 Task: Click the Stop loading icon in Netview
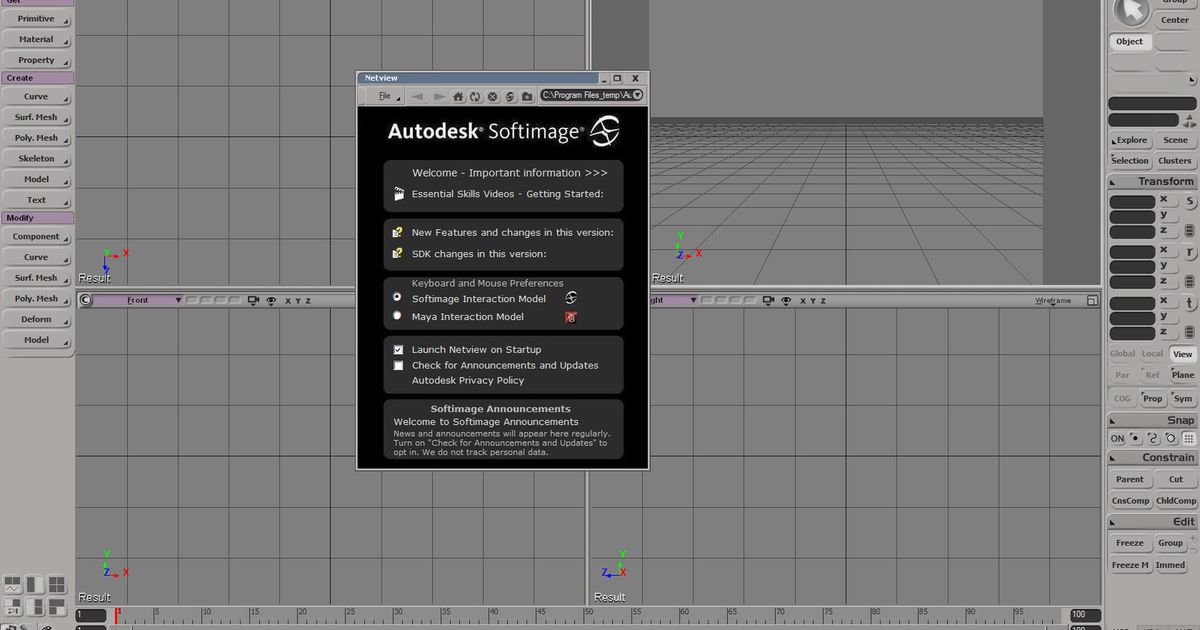click(493, 95)
